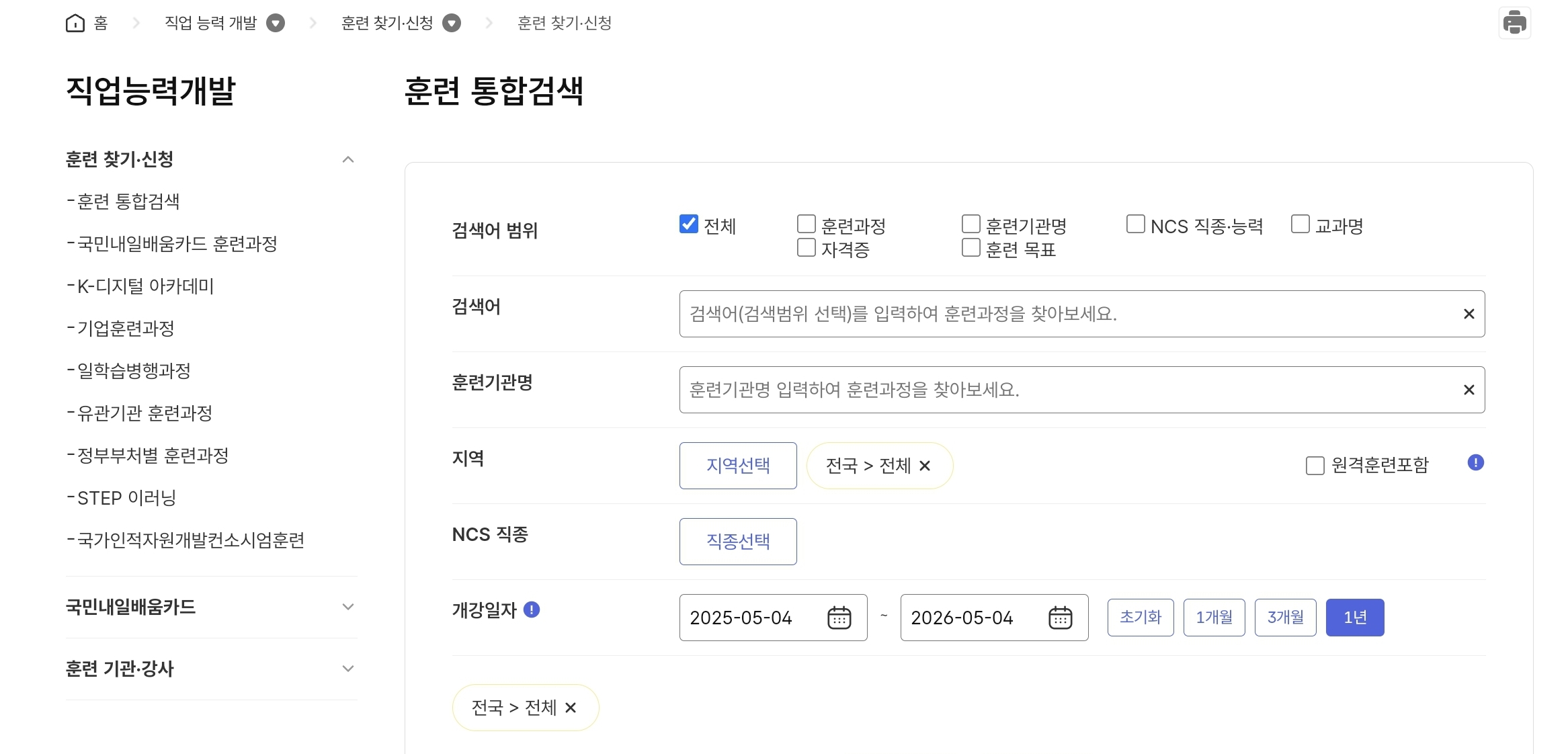Viewport: 1568px width, 754px height.
Task: Remove the 전국 > 전체 region chip
Action: click(x=925, y=466)
